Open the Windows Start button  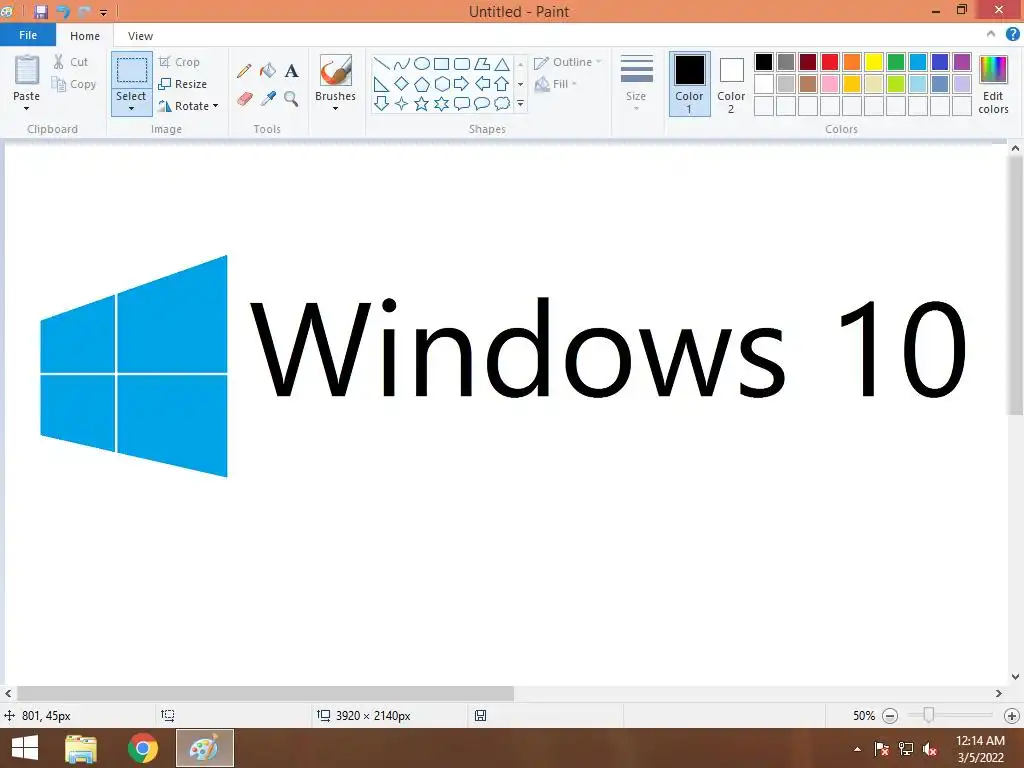[25, 748]
